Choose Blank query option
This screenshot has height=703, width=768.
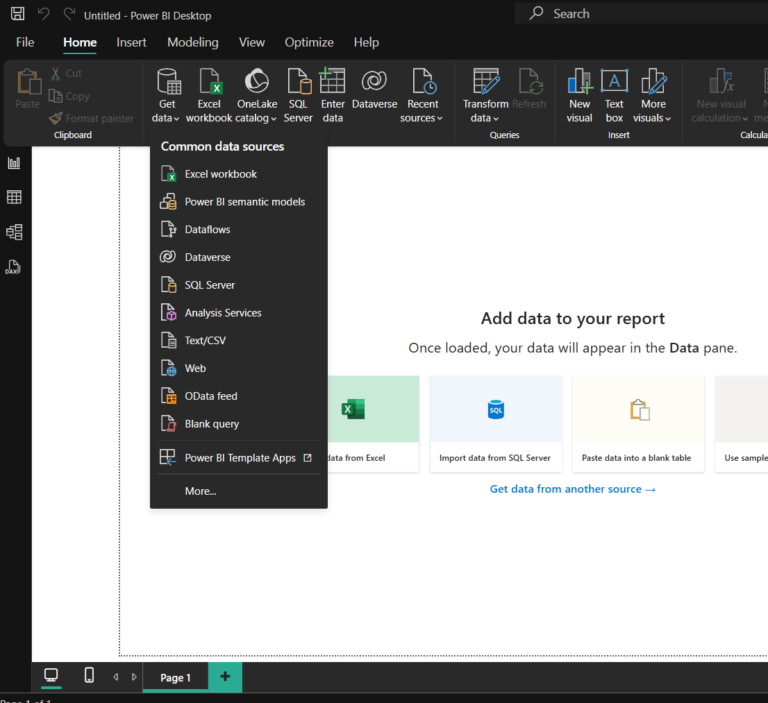tap(239, 424)
